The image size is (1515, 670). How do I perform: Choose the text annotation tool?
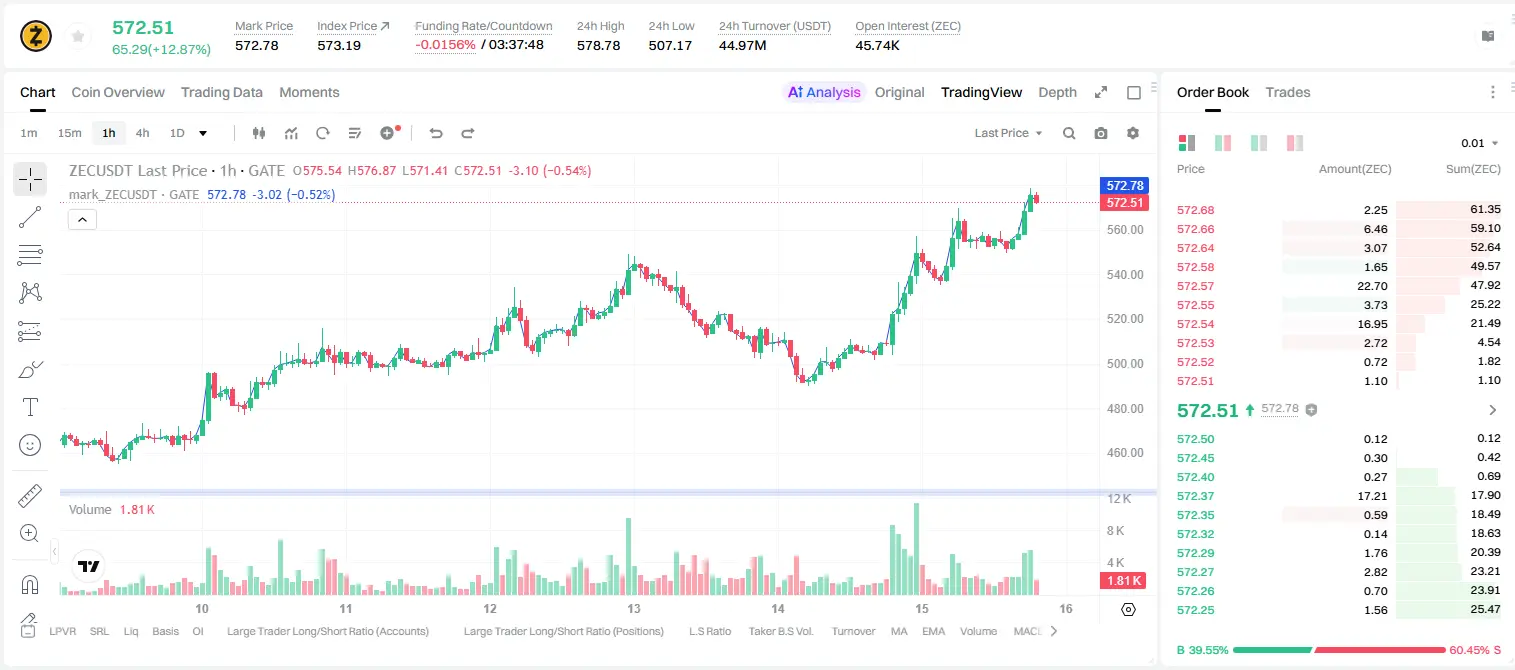point(30,407)
